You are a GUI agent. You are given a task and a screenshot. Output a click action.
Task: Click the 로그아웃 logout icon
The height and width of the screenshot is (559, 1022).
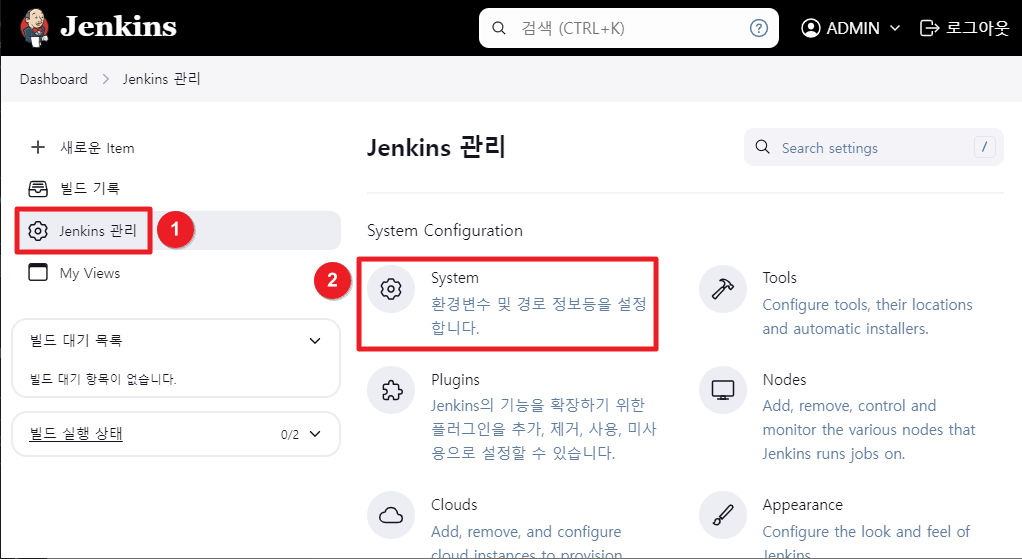tap(929, 28)
